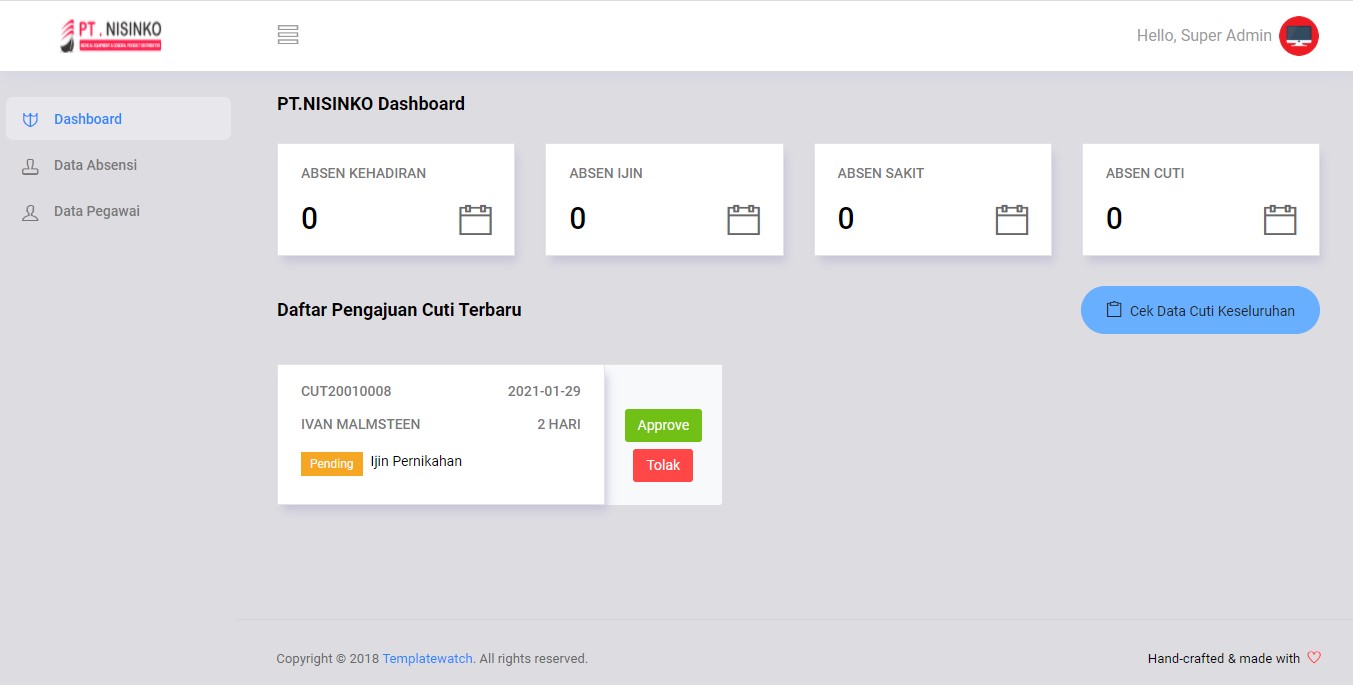Viewport: 1353px width, 685px height.
Task: Click the Absen Kehadiran card label
Action: click(x=363, y=173)
